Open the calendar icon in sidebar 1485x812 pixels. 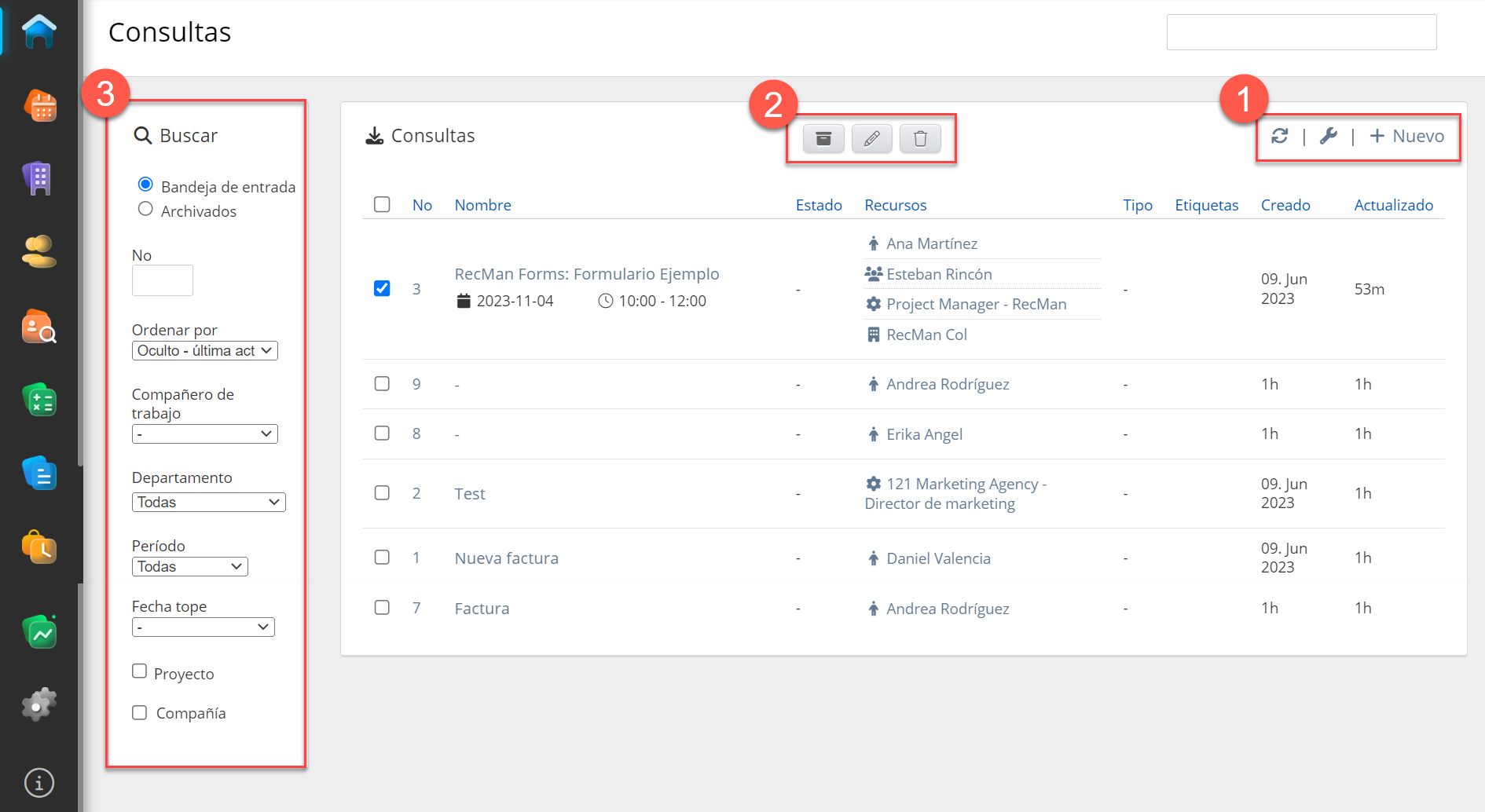(x=38, y=105)
